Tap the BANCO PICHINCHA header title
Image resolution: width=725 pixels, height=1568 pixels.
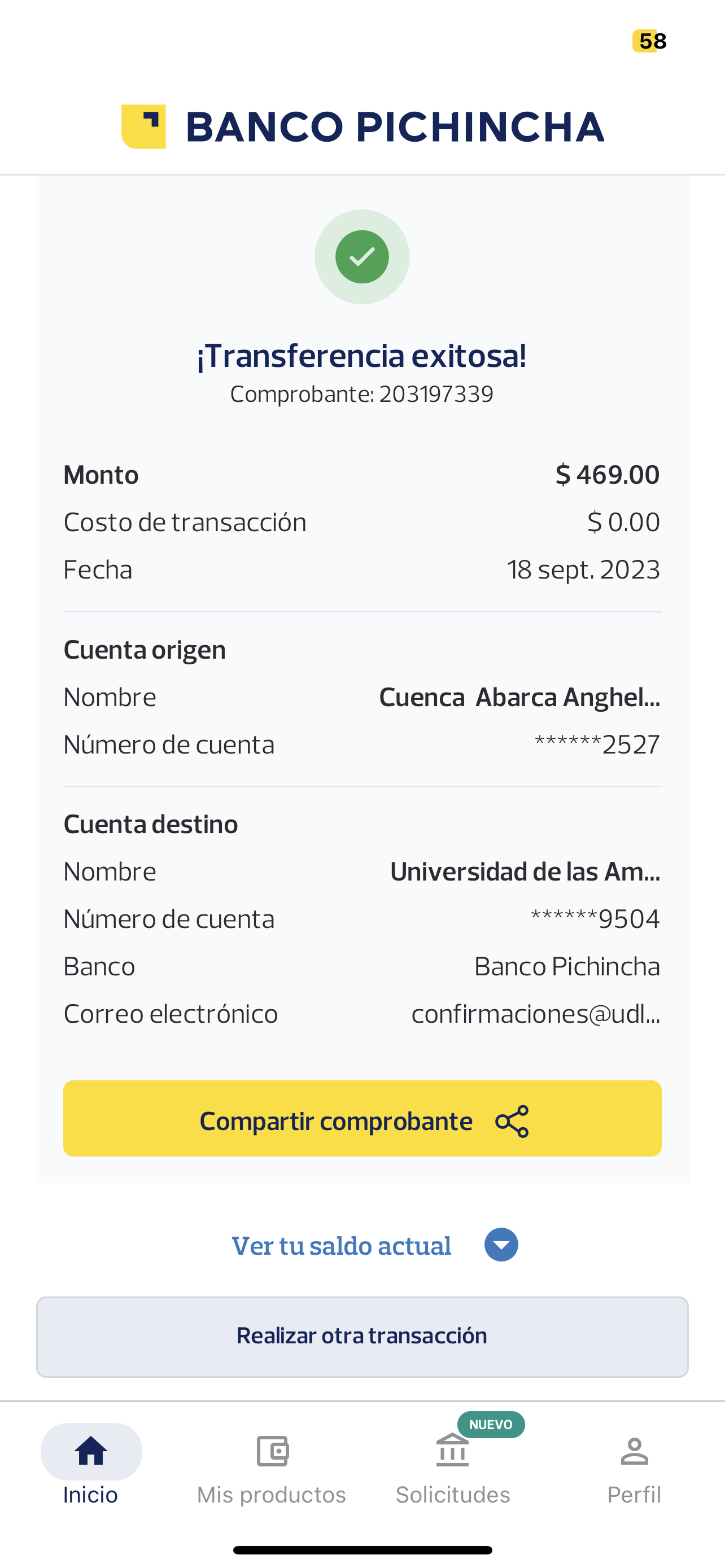click(x=395, y=126)
